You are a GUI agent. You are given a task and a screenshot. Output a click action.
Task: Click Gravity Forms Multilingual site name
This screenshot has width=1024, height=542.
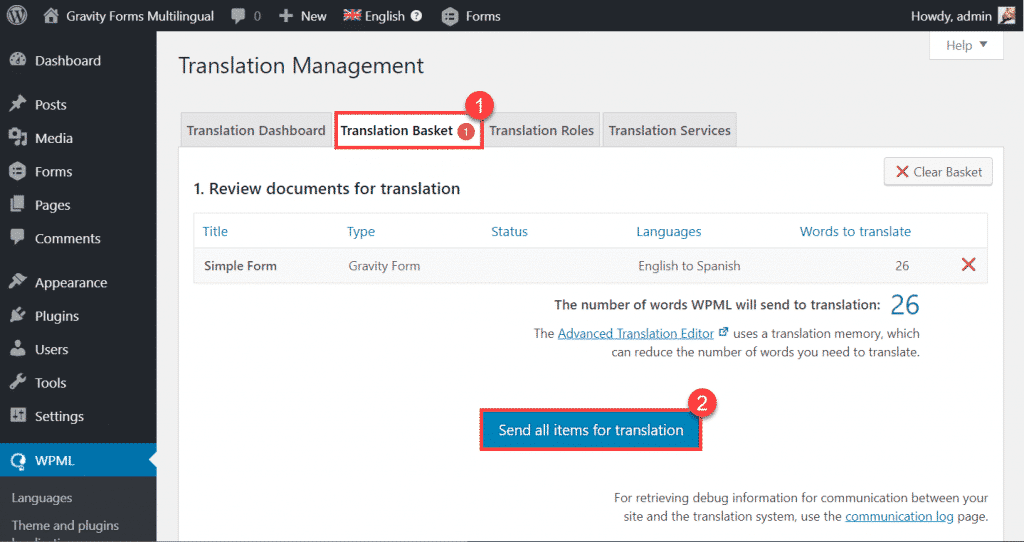tap(140, 16)
